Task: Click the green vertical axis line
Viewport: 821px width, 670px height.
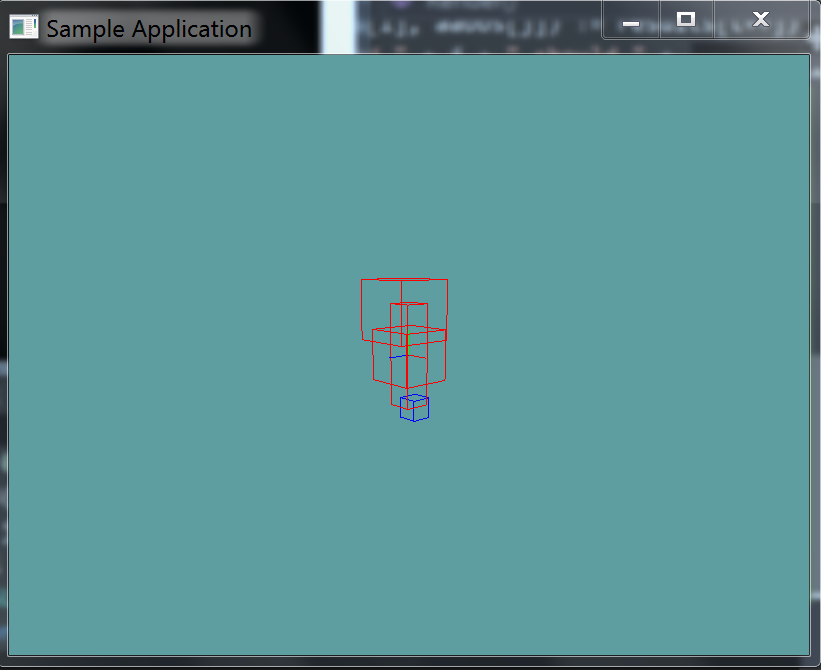Action: coord(407,342)
